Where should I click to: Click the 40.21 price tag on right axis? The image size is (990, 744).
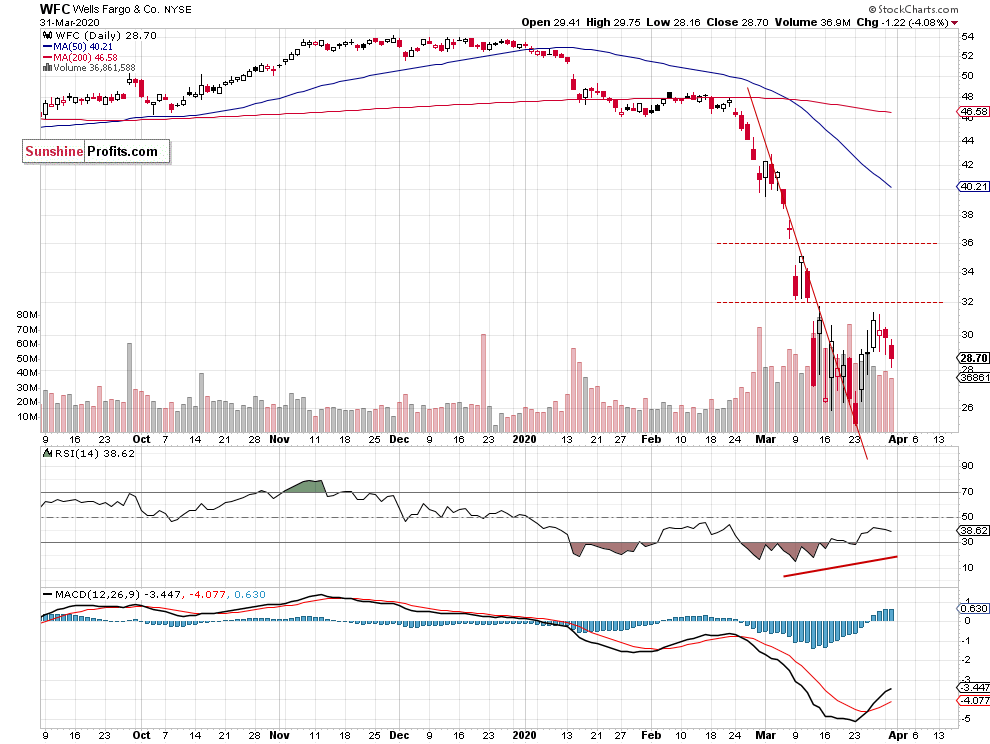[974, 186]
